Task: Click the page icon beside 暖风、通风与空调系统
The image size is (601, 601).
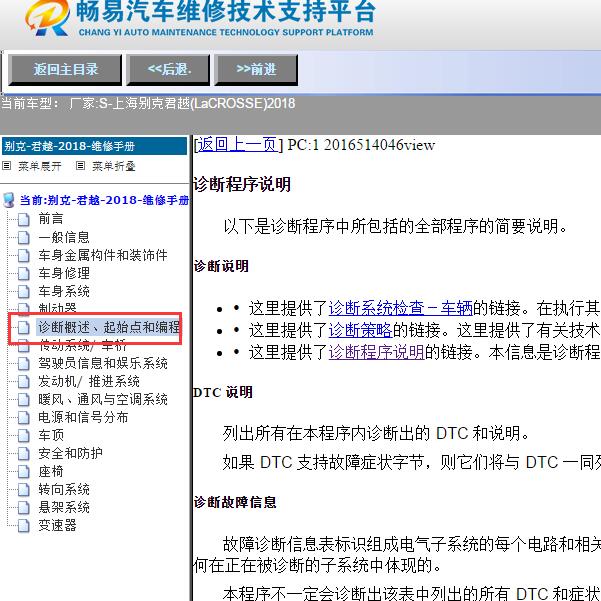Action: 24,400
